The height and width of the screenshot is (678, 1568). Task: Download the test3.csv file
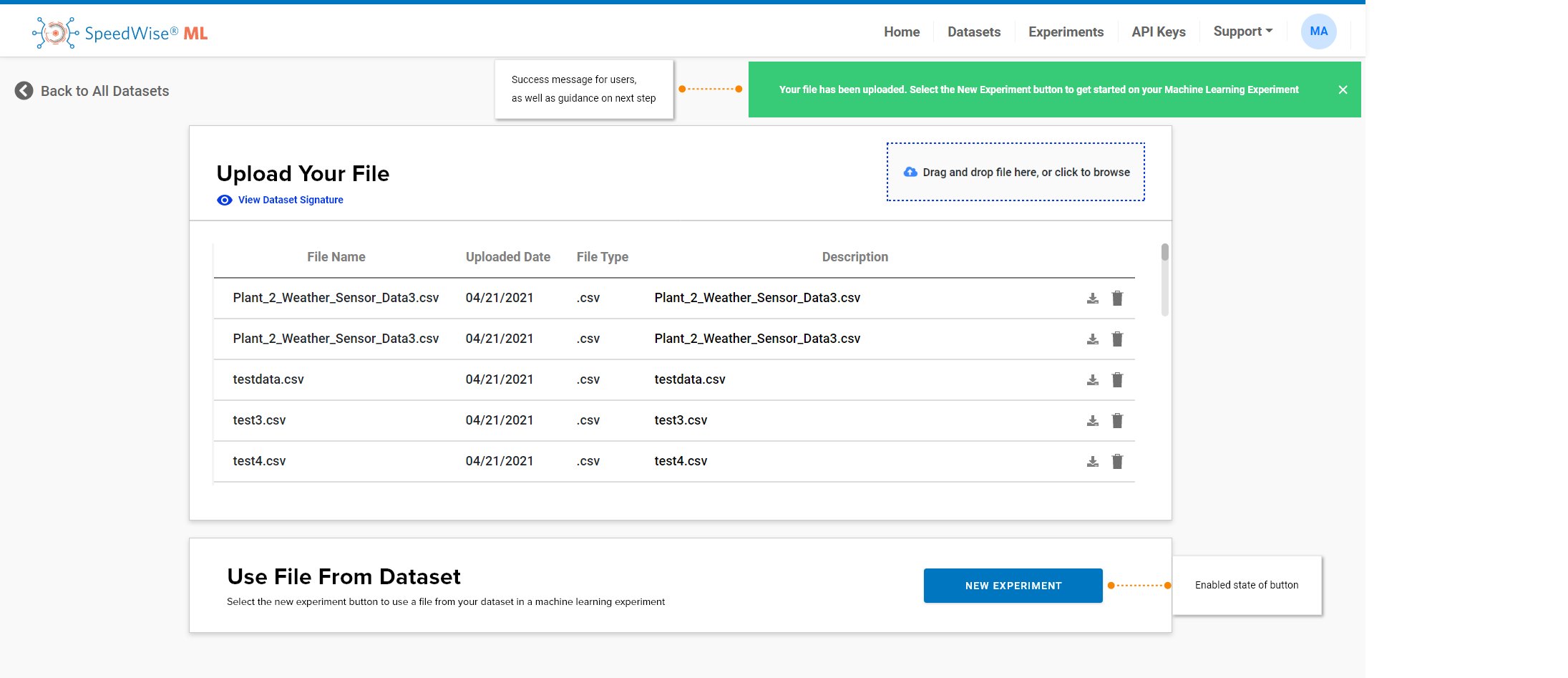(1092, 420)
